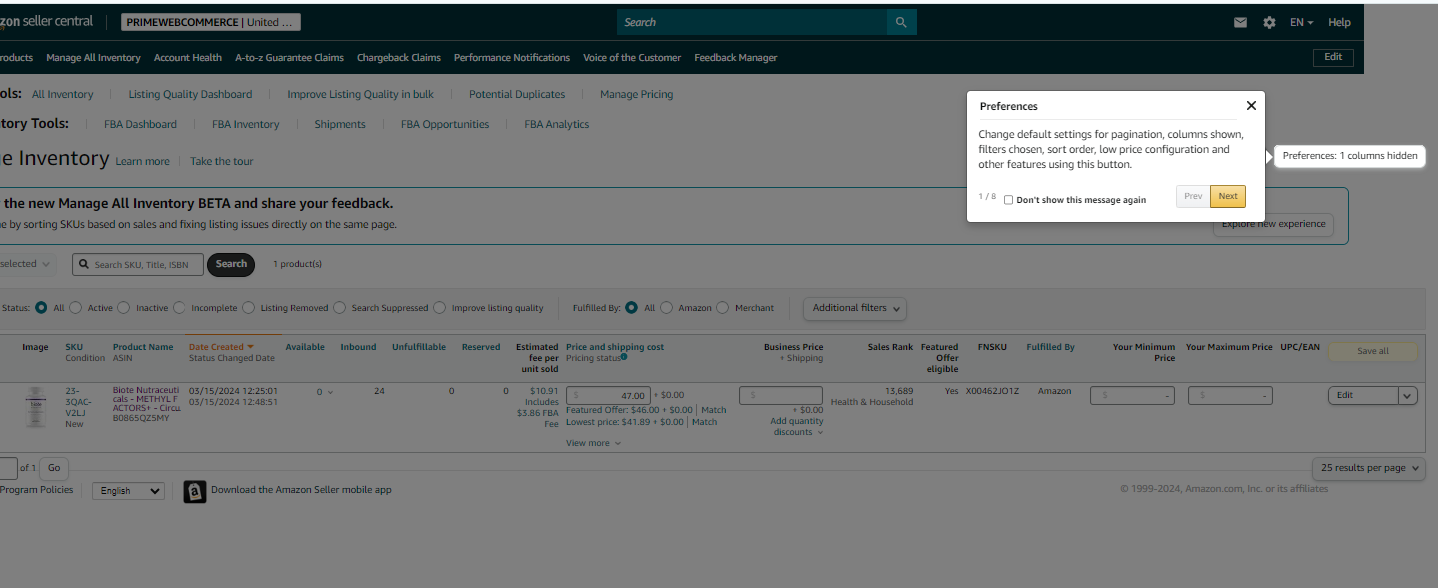Open the English language selector in footer
Image resolution: width=1438 pixels, height=588 pixels.
click(x=128, y=491)
